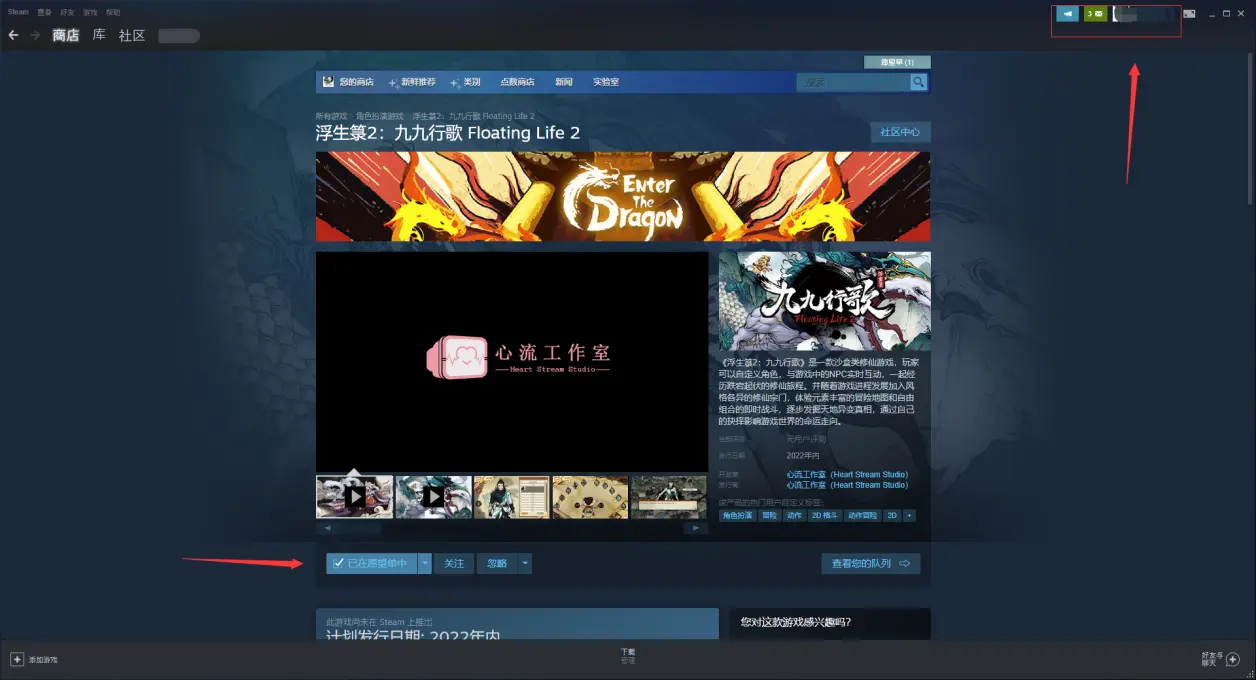Play the first trailer thumbnail
Screen dimensions: 1256x680
coord(354,496)
